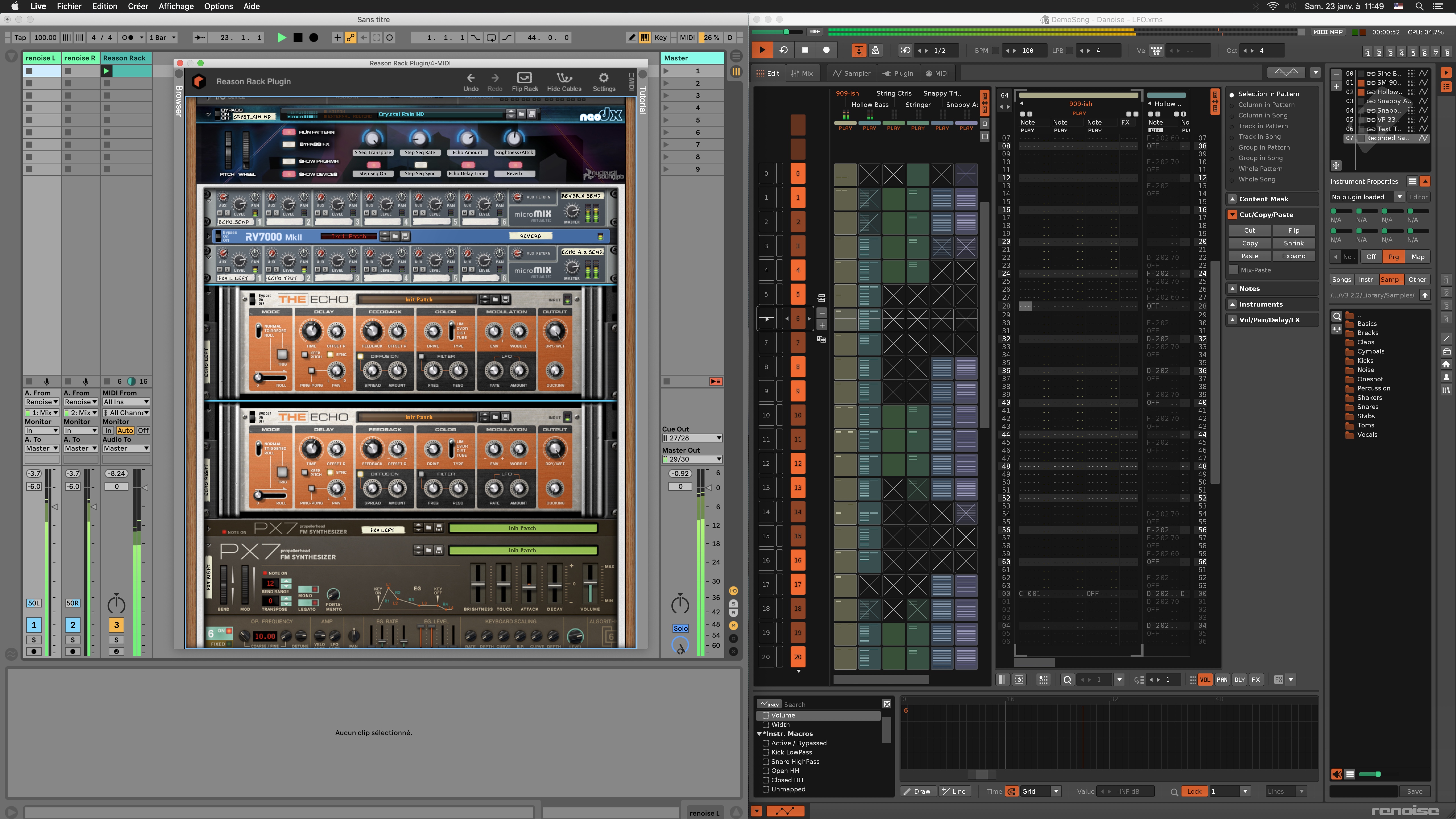Open Live quantization '1 Bar' dropdown
The height and width of the screenshot is (819, 1456).
[x=162, y=38]
